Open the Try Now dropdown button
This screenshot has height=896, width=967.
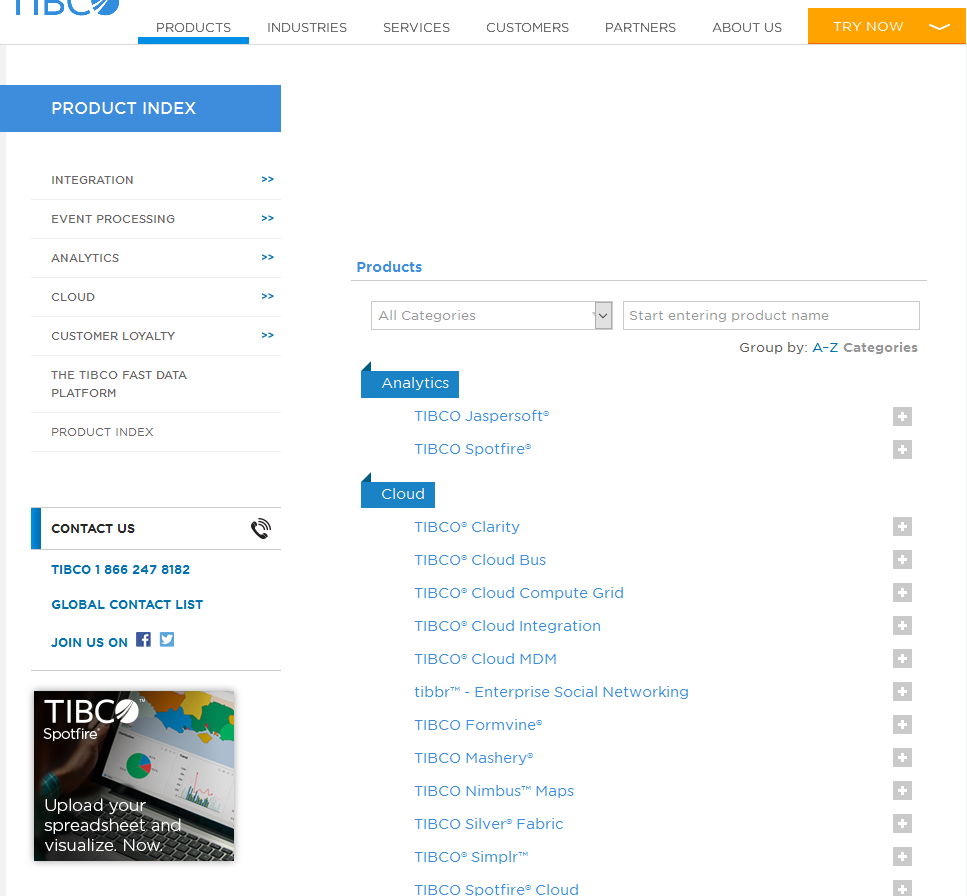886,27
